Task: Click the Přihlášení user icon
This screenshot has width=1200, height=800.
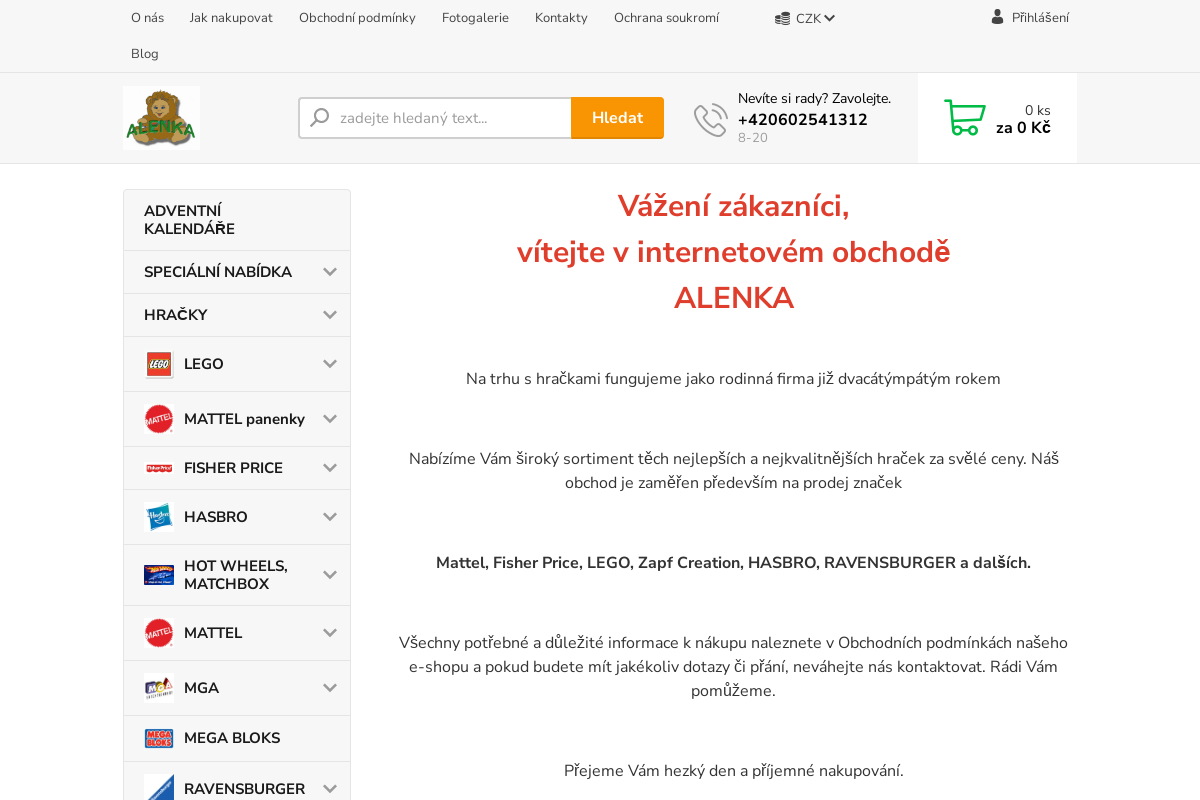Action: pyautogui.click(x=996, y=16)
